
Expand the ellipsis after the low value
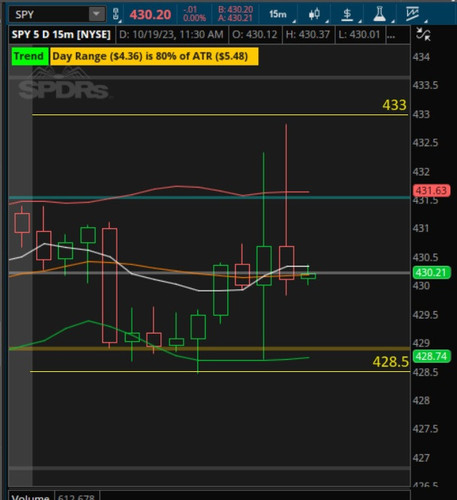pos(391,35)
